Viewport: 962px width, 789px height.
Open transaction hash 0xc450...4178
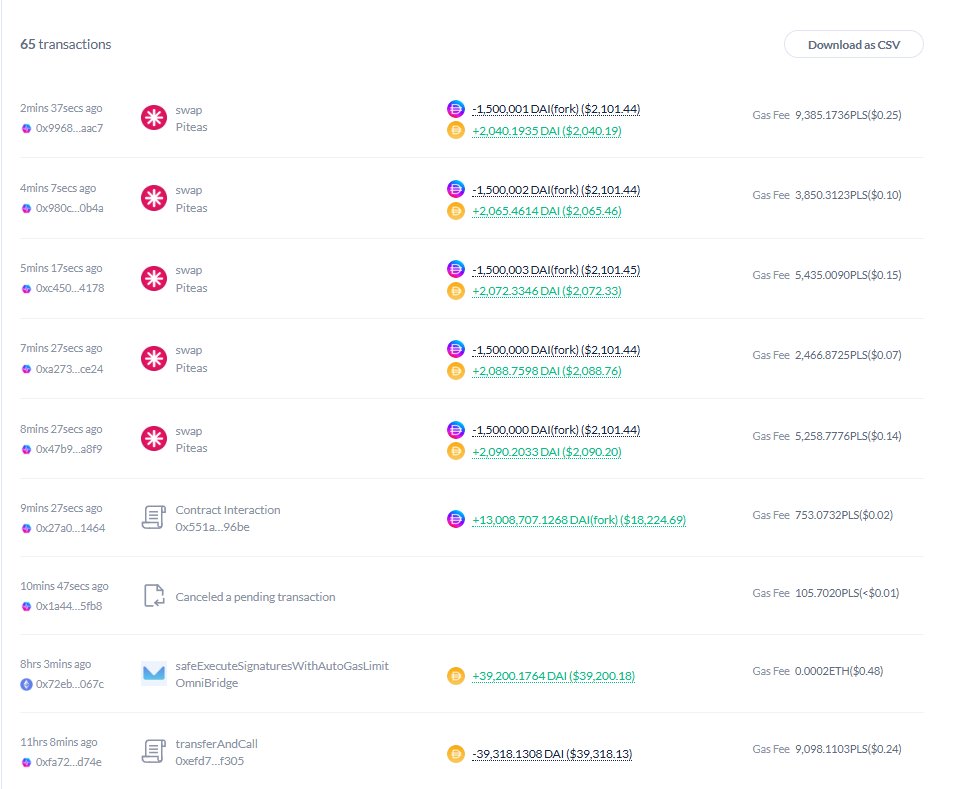pyautogui.click(x=70, y=288)
